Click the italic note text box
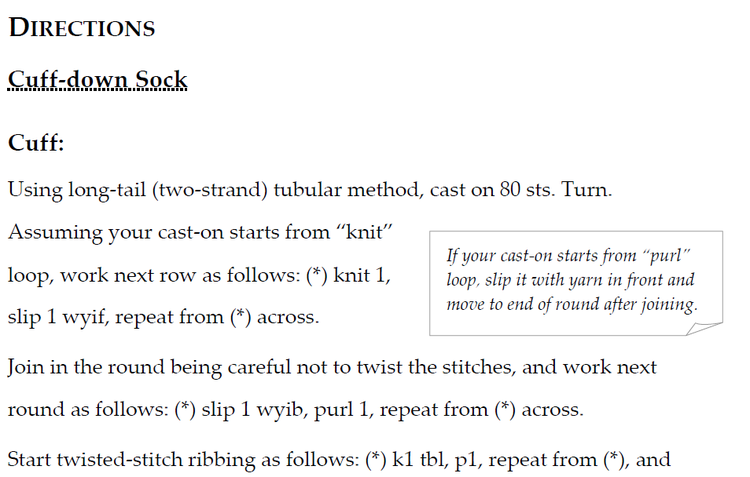Screen dimensions: 750x477 point(576,283)
